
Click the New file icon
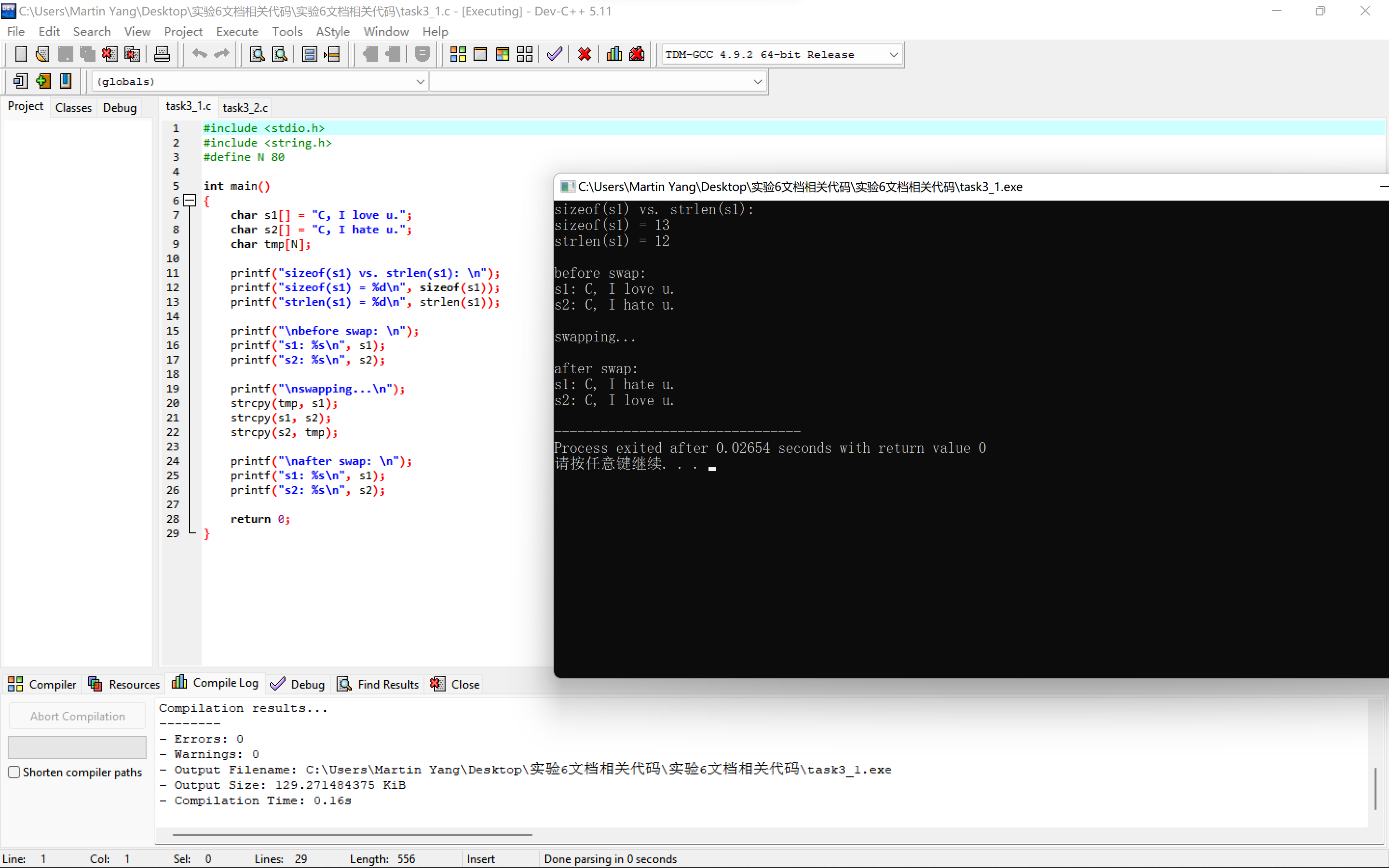click(21, 54)
